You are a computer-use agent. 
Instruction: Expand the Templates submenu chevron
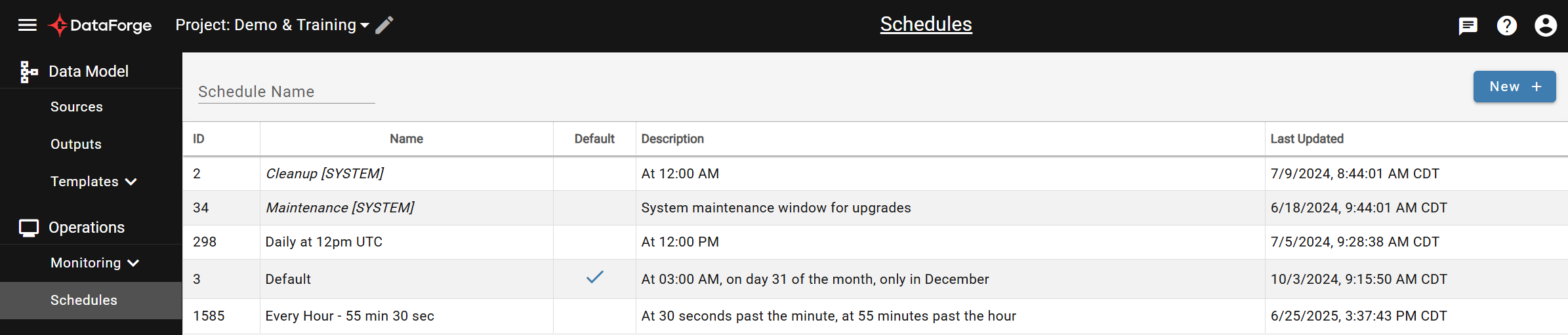point(131,182)
